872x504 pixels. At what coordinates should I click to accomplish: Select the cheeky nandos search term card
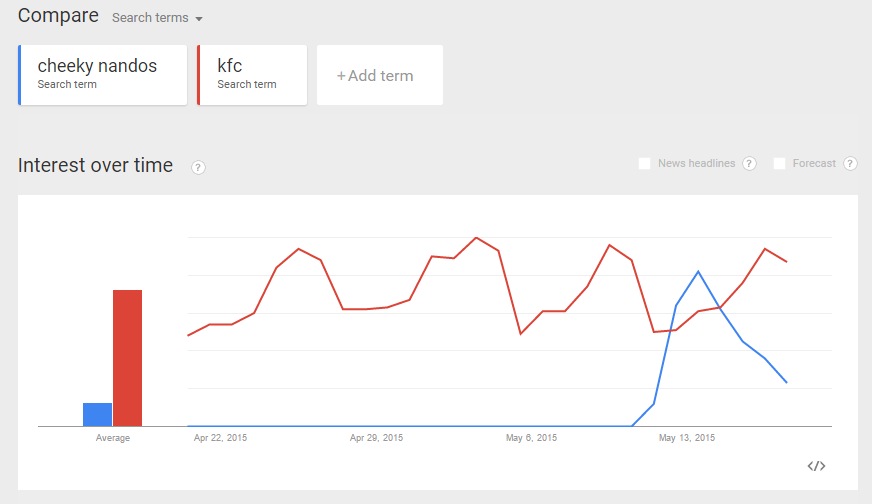click(x=103, y=75)
